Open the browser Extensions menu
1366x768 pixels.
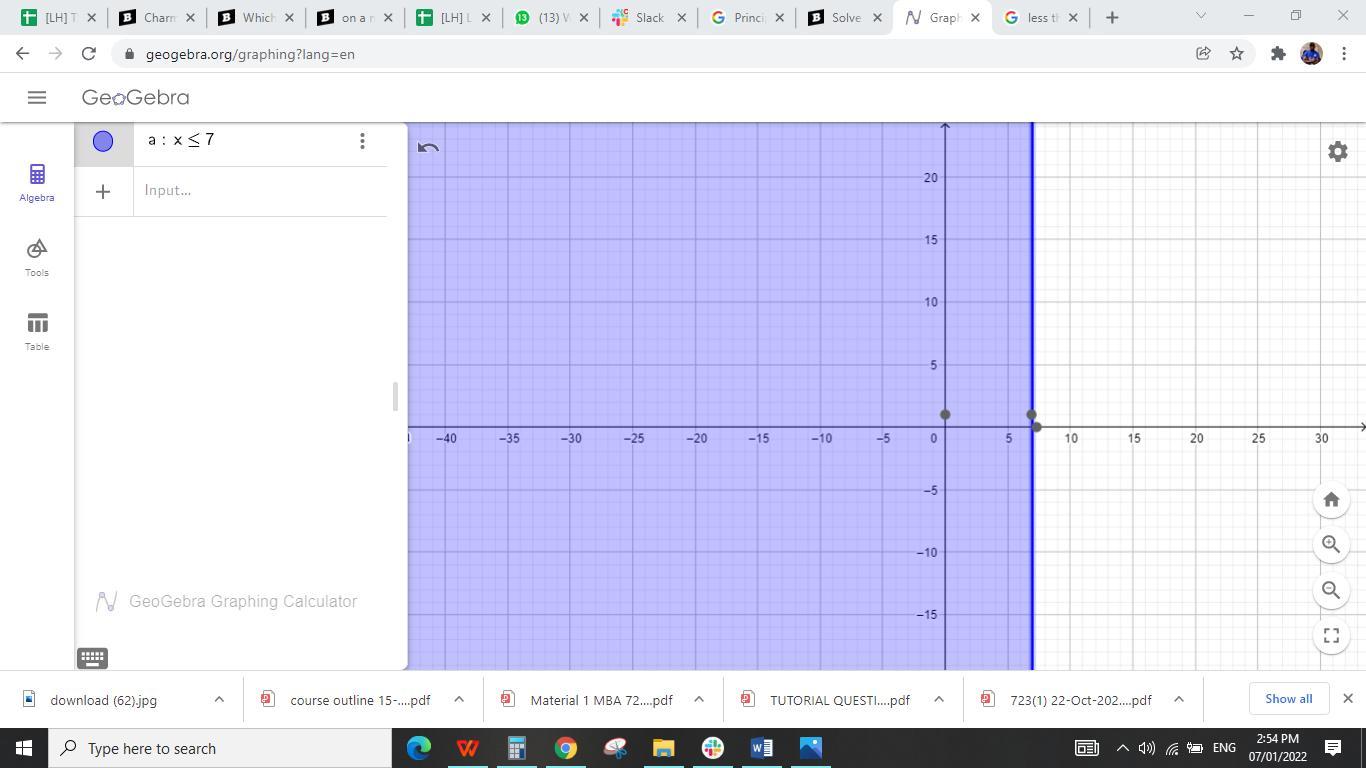click(1278, 54)
